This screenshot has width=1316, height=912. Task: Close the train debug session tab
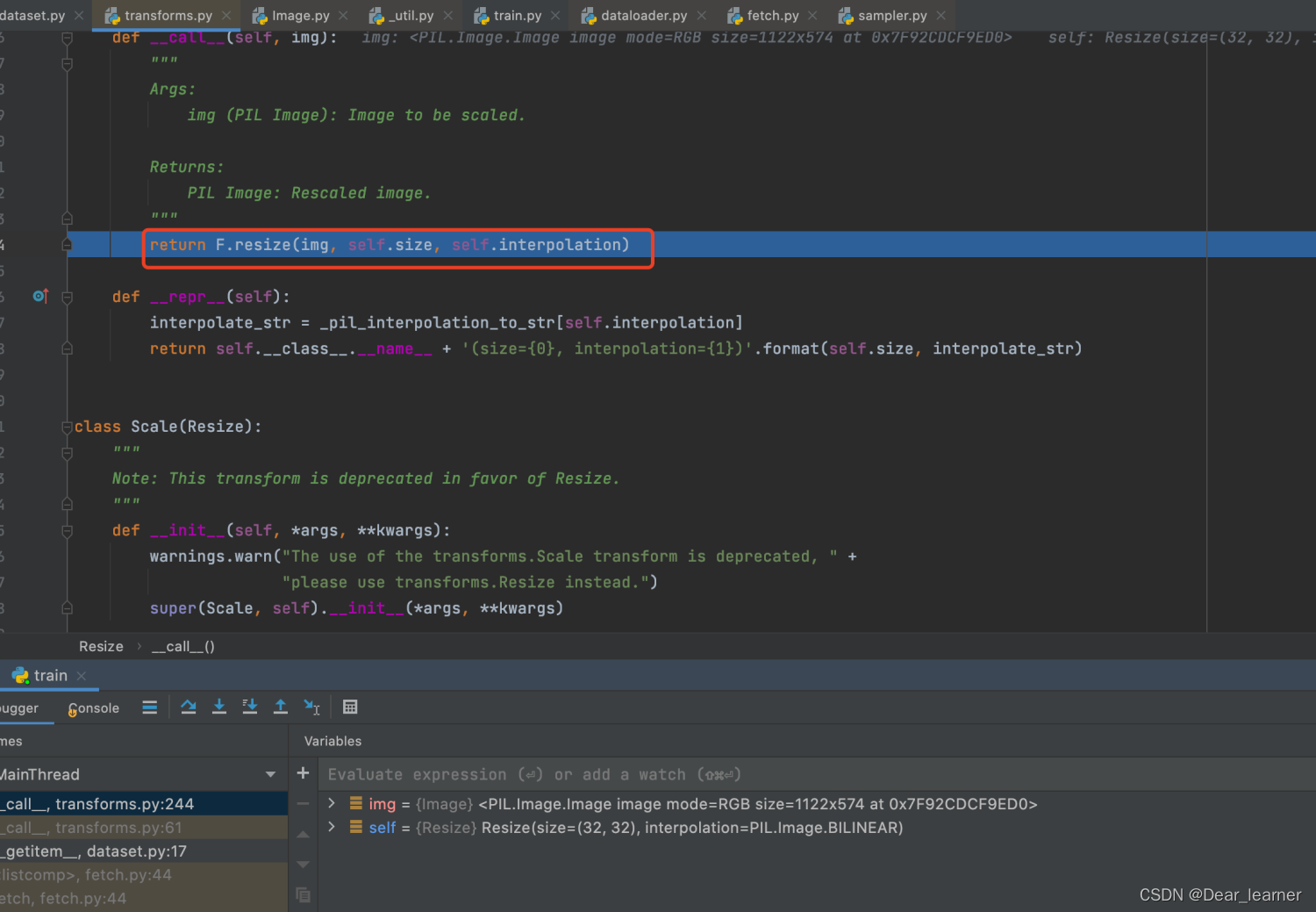(82, 675)
